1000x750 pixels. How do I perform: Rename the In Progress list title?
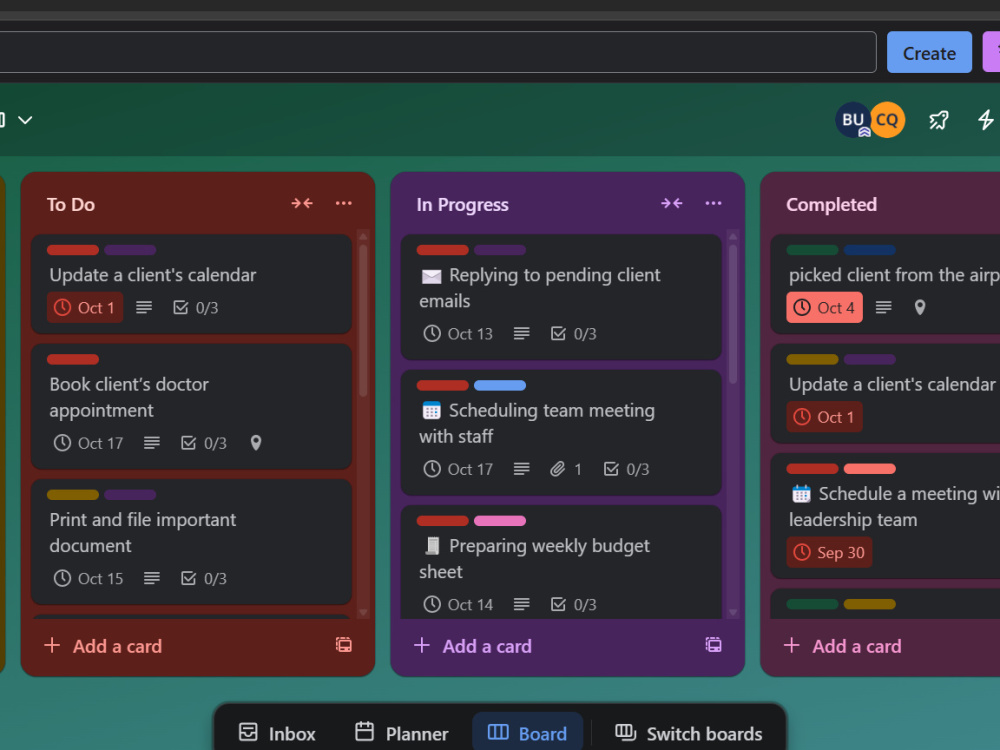(462, 205)
